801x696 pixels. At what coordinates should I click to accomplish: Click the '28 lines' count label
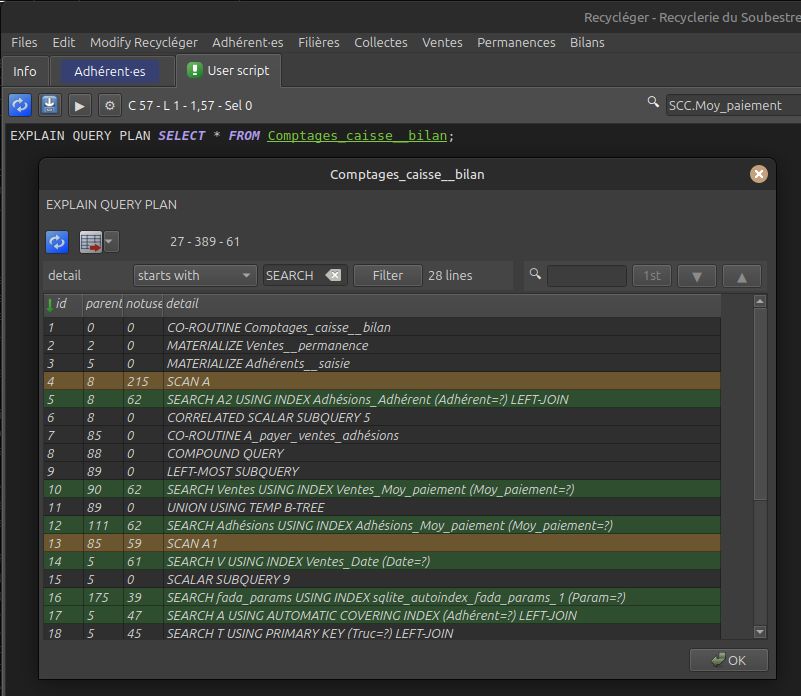coord(450,275)
